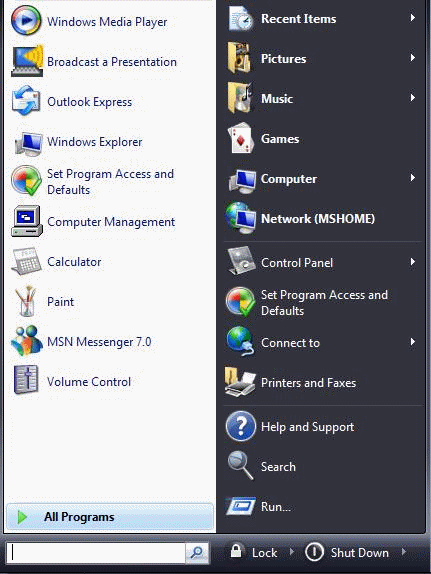Click the Run... icon
The image size is (431, 574).
point(241,506)
